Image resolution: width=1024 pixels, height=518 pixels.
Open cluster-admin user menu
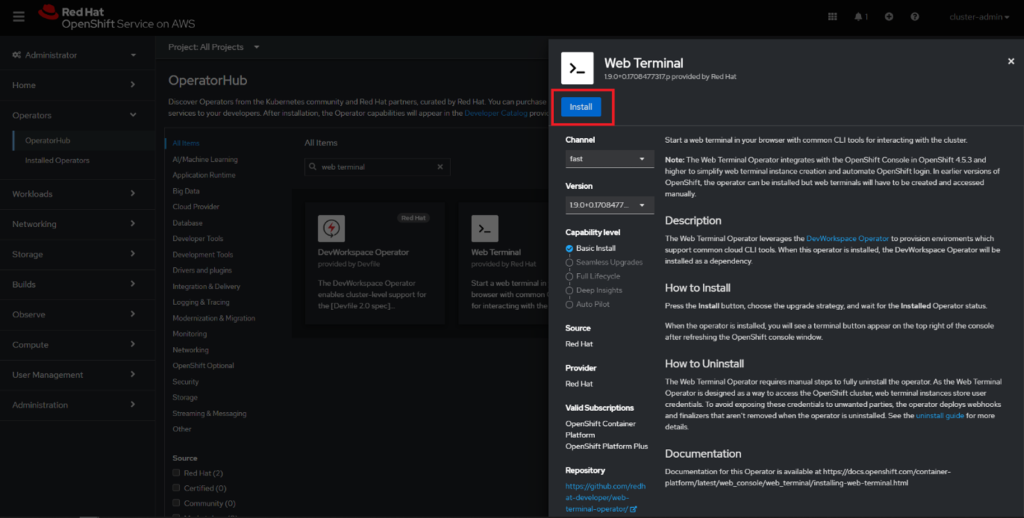point(979,17)
